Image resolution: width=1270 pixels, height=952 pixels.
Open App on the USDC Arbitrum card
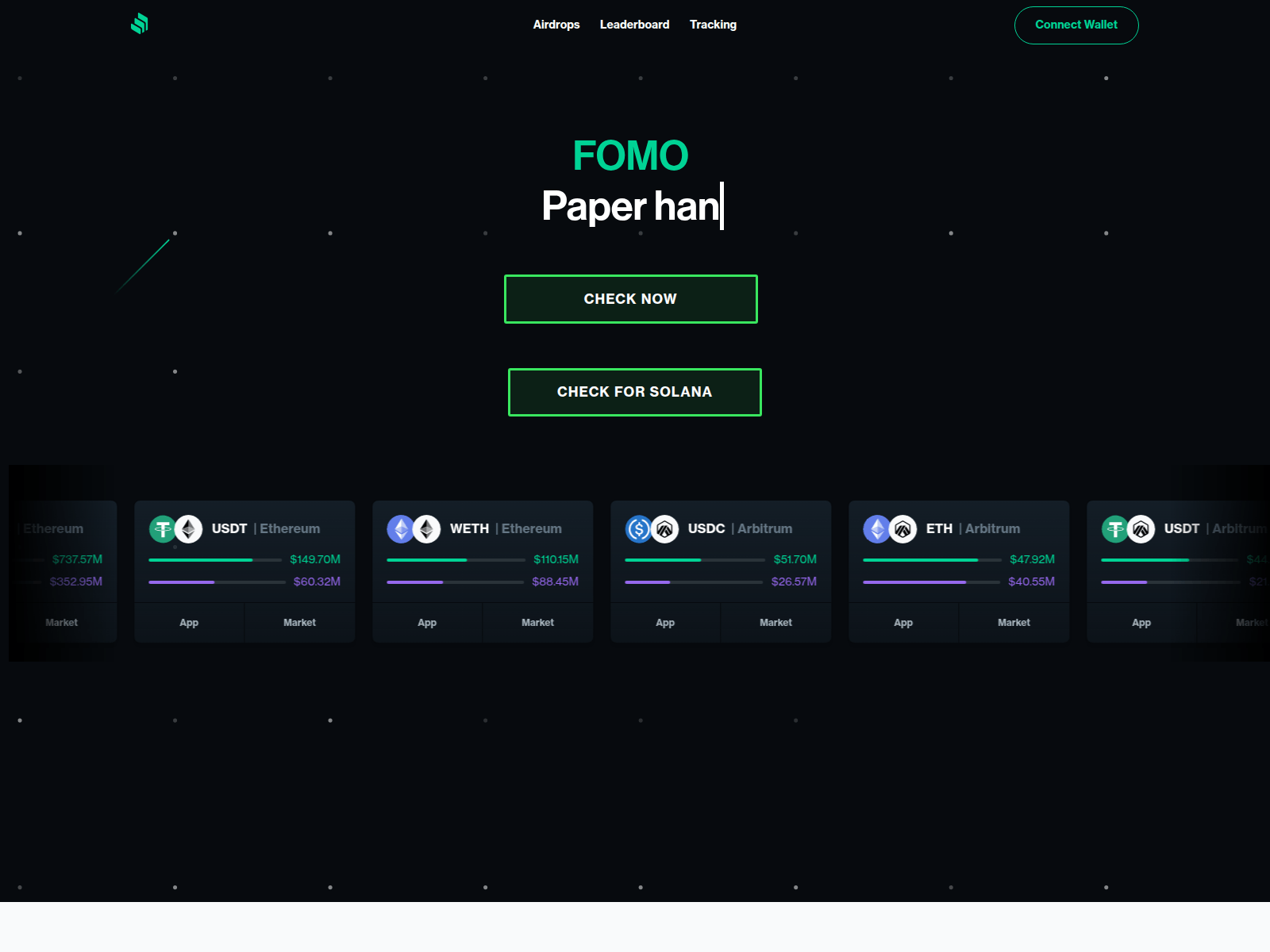pos(665,623)
